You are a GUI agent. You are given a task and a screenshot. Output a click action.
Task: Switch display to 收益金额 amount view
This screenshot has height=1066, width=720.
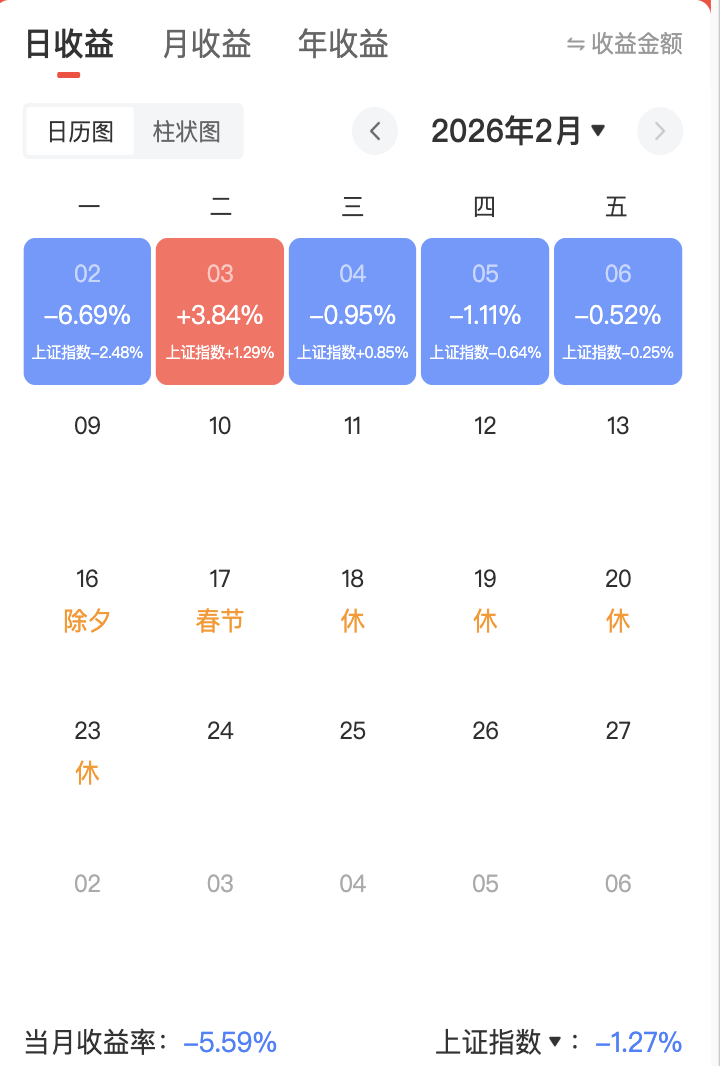click(624, 44)
